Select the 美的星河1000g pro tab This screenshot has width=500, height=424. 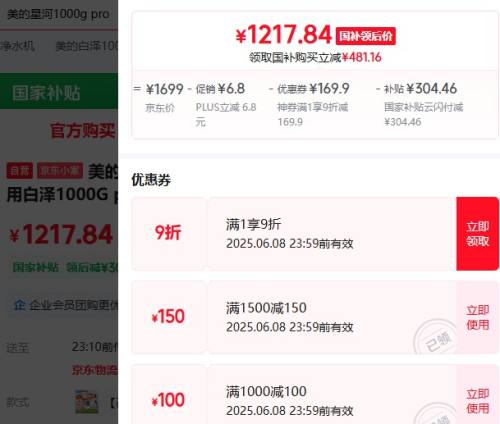pos(58,14)
